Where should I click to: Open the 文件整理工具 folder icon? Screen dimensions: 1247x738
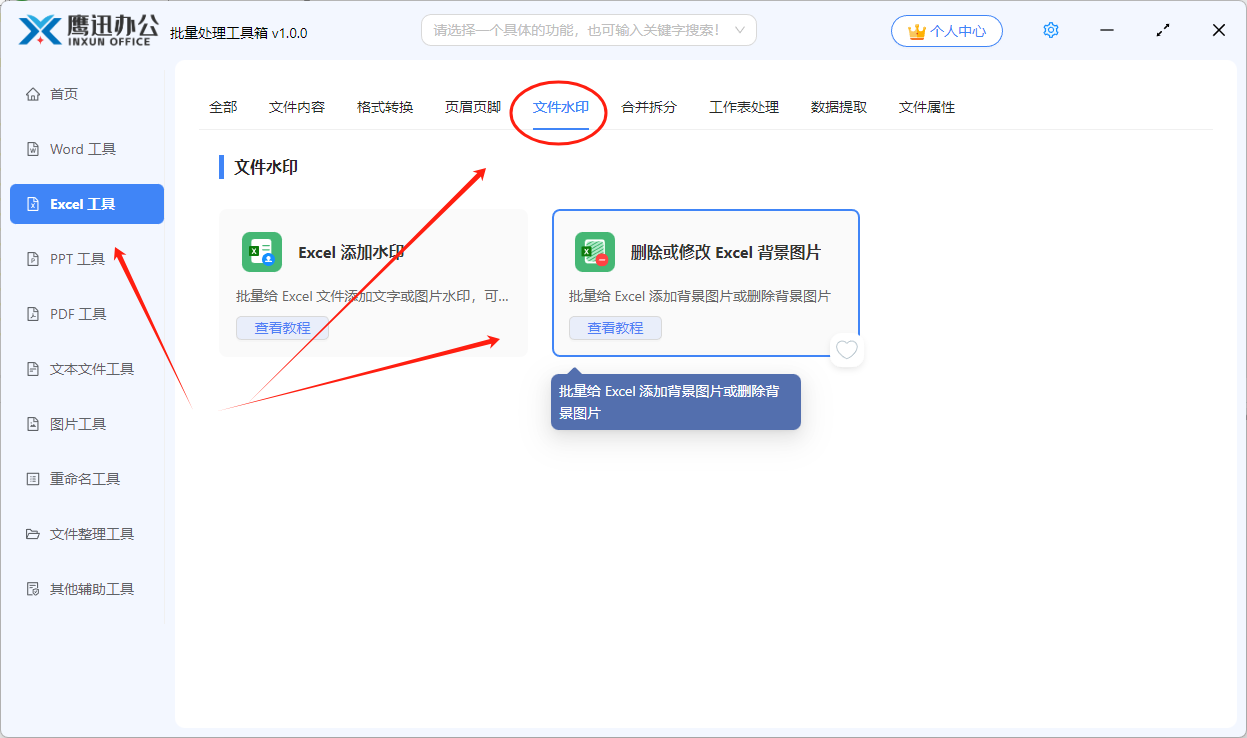pos(32,534)
